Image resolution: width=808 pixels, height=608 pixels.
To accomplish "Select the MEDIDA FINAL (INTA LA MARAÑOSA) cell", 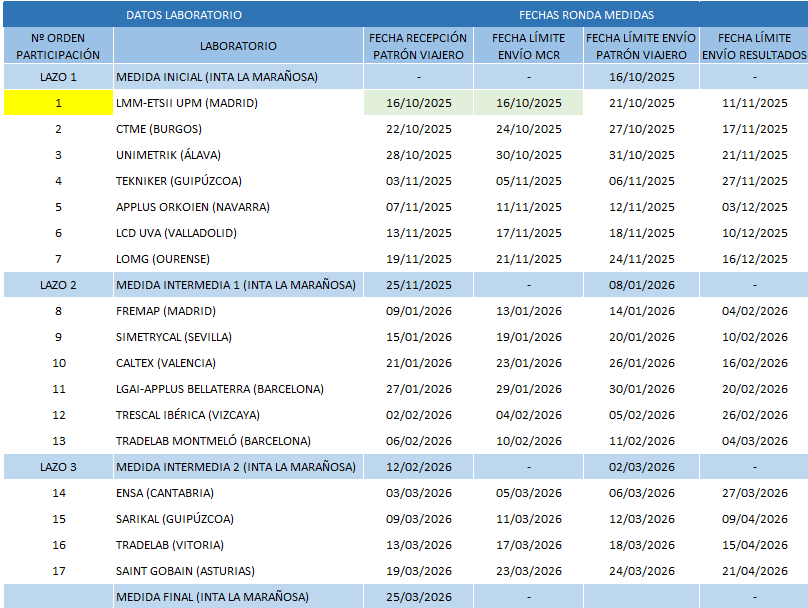I will [212, 597].
